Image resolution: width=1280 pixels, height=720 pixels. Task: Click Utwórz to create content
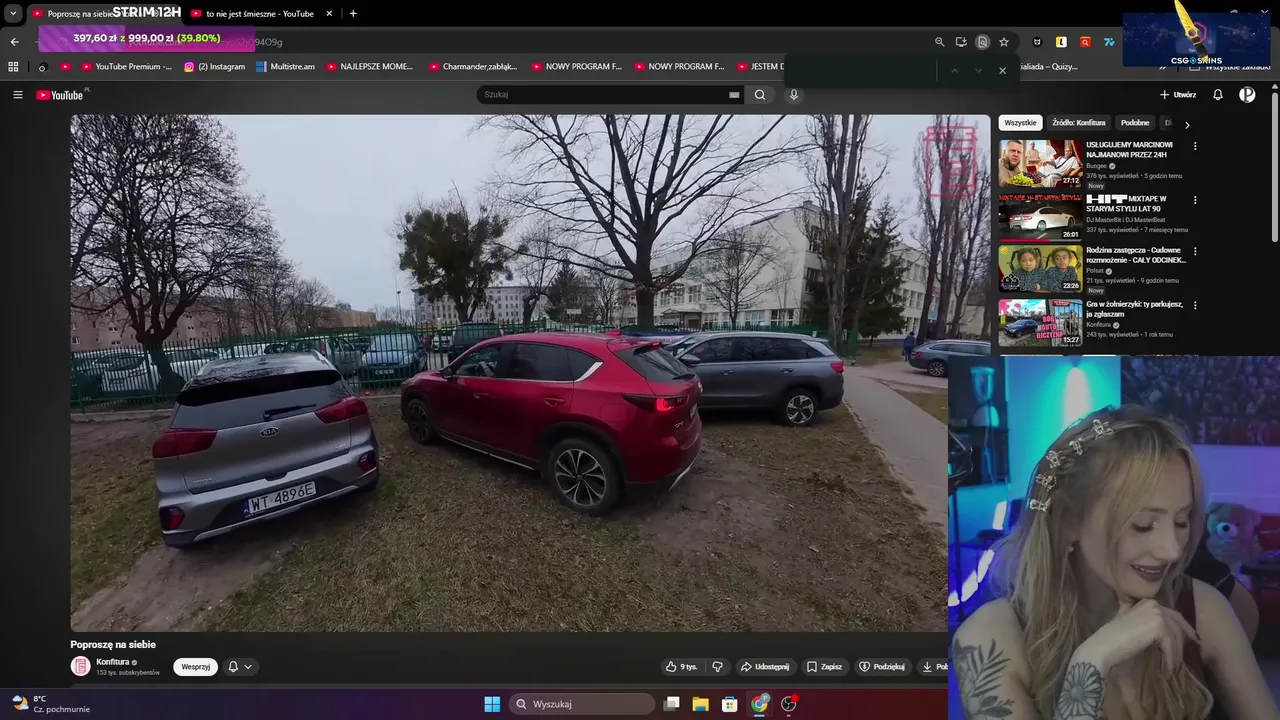coord(1178,95)
